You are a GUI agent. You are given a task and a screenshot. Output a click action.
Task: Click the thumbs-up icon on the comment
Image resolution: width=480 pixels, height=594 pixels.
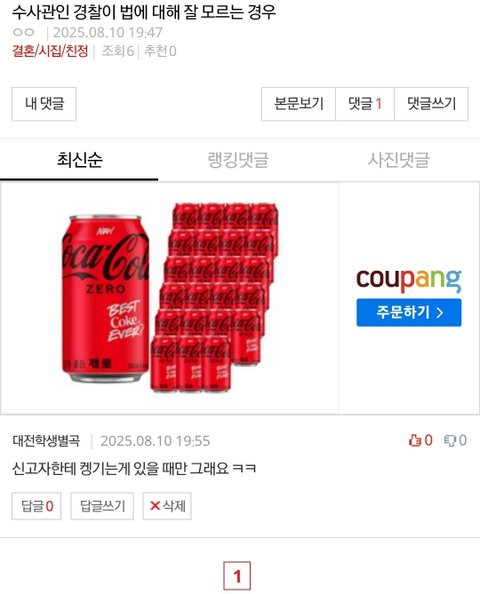[415, 440]
